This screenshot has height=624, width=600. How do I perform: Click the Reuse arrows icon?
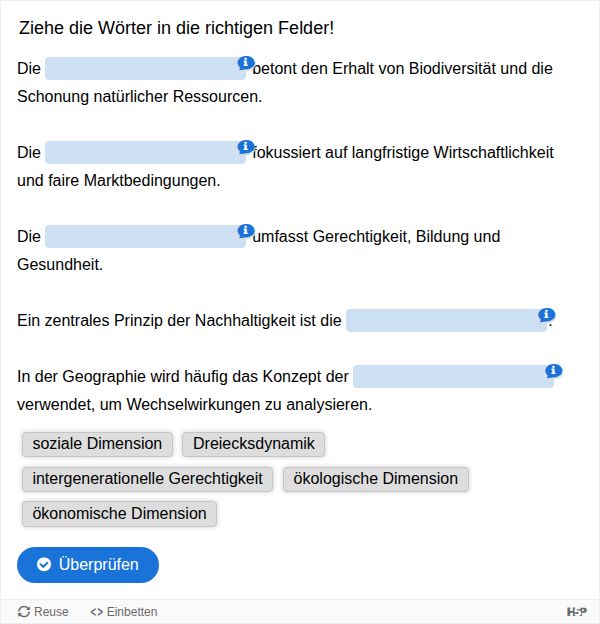click(x=24, y=612)
